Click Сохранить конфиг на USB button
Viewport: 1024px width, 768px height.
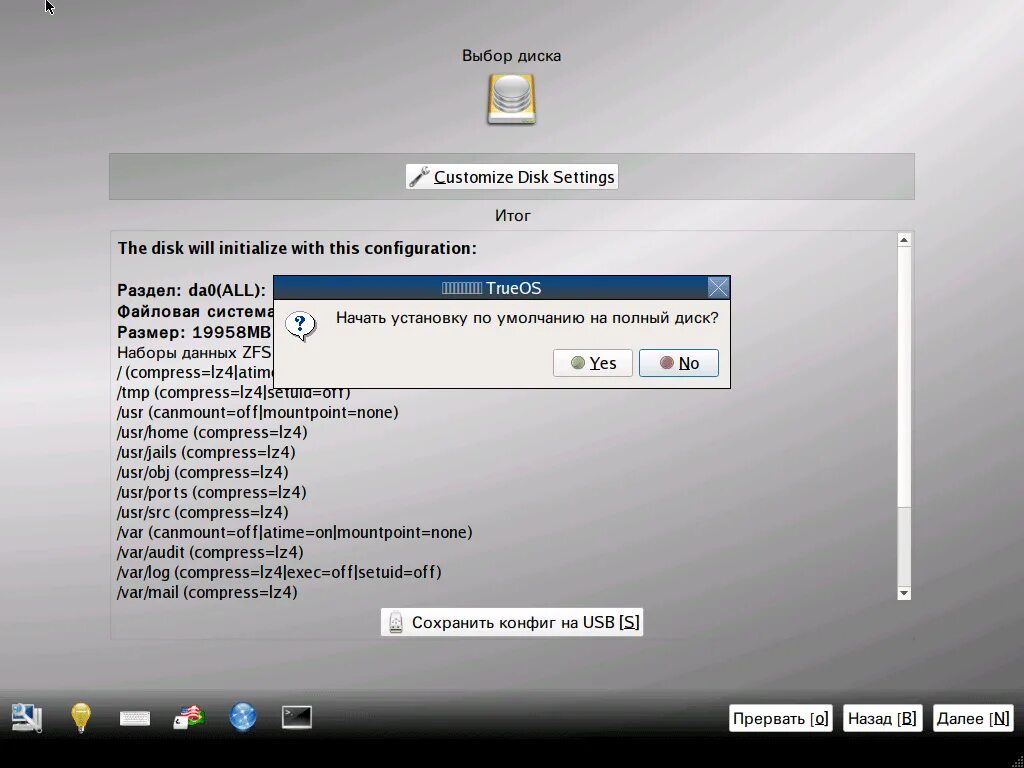point(511,622)
